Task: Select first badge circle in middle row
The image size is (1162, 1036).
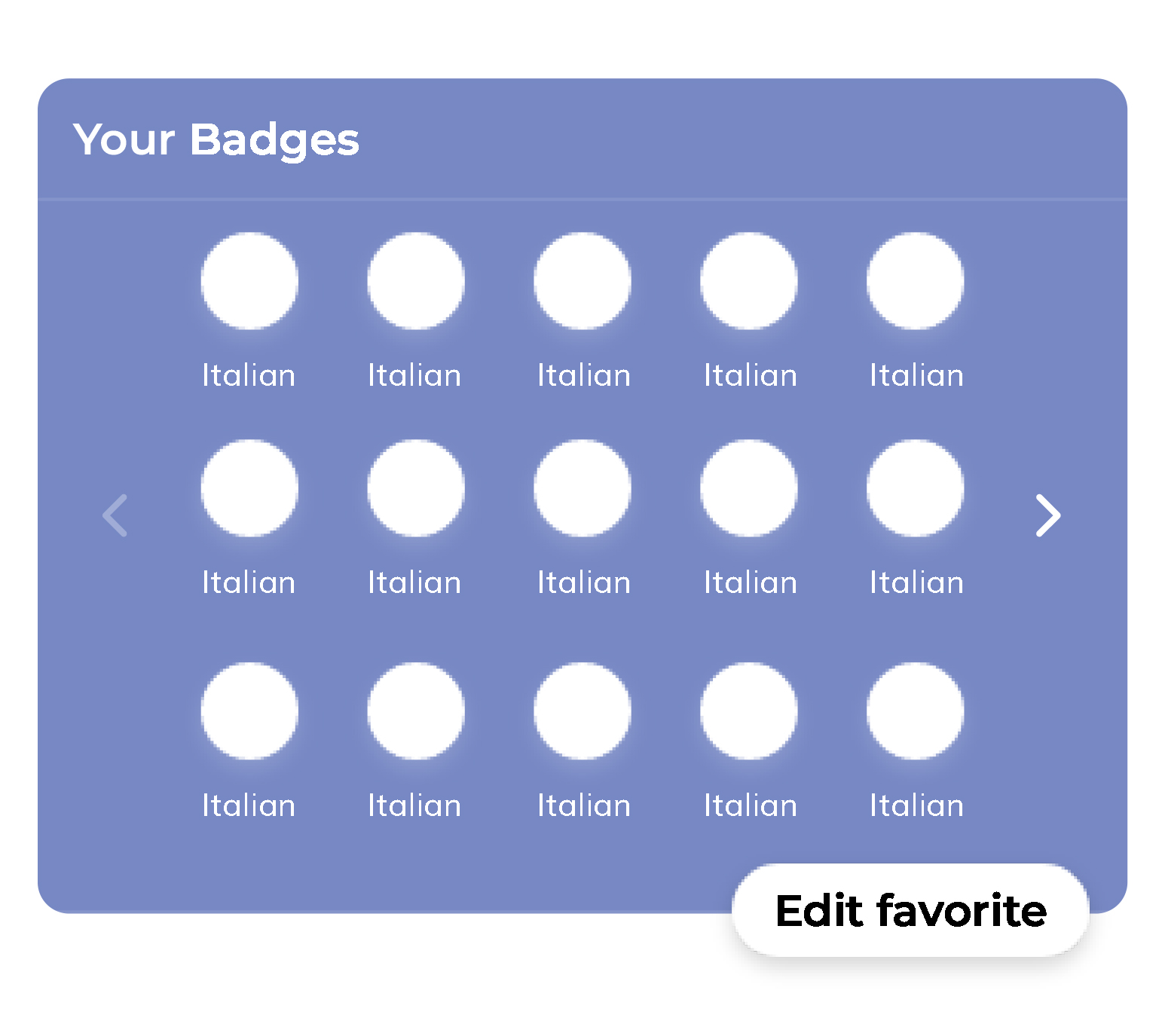Action: [249, 488]
